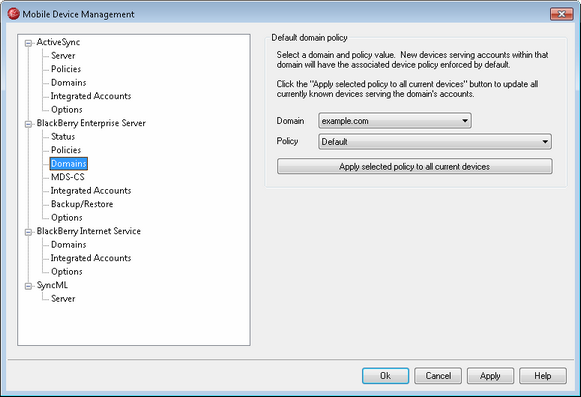
Task: Select Policies under ActiveSync
Action: click(x=66, y=69)
